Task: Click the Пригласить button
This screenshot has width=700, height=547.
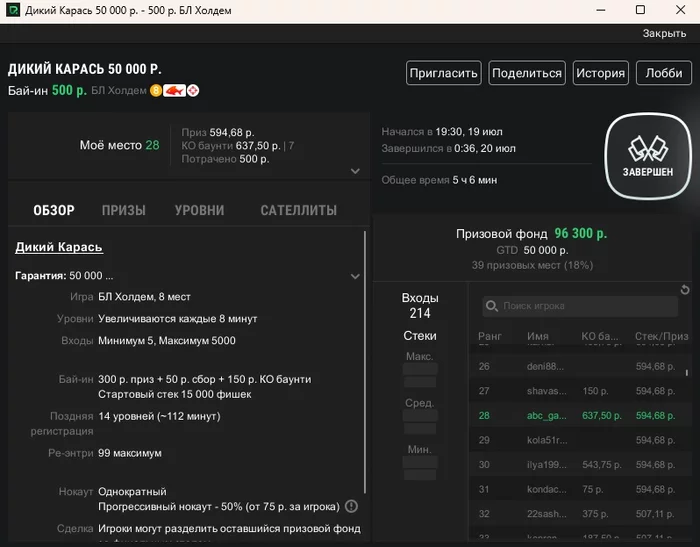Action: 444,73
